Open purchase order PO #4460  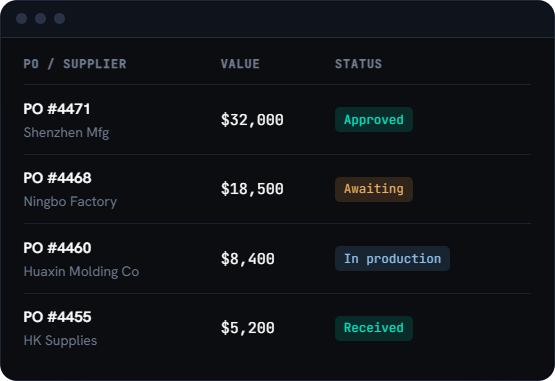[x=57, y=248]
